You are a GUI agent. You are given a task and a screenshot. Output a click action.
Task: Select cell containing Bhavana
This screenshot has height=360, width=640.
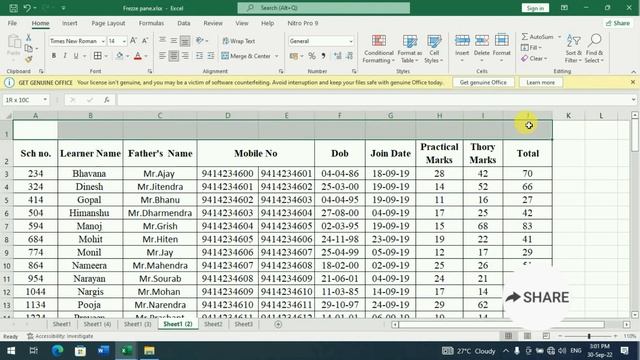[x=90, y=173]
